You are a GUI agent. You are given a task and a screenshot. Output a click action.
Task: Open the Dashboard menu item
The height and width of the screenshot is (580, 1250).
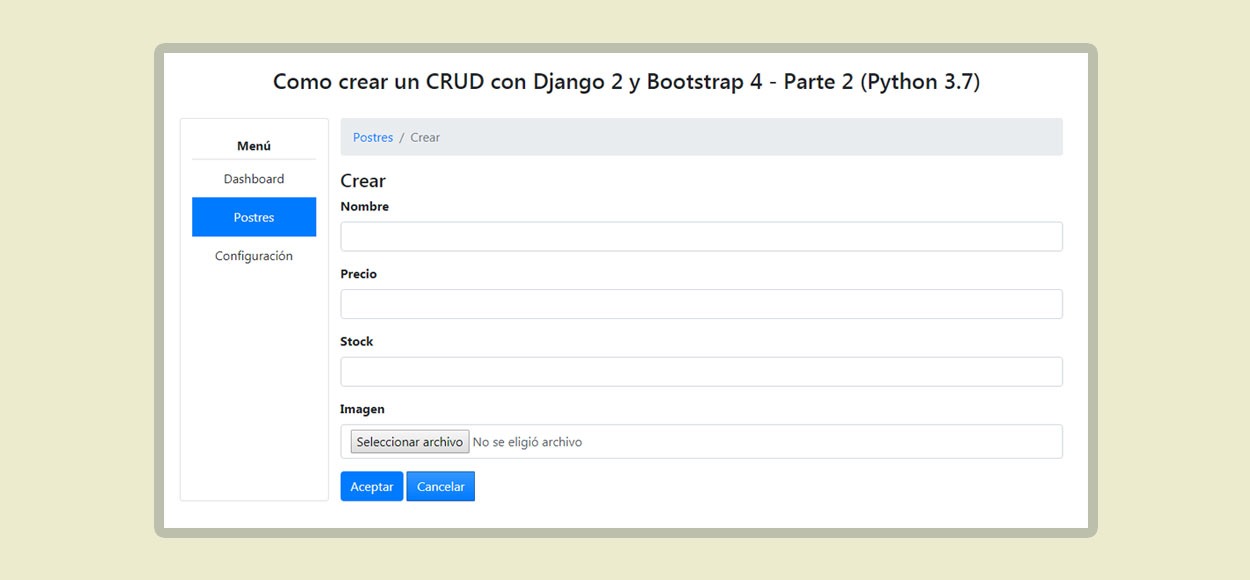pos(254,179)
